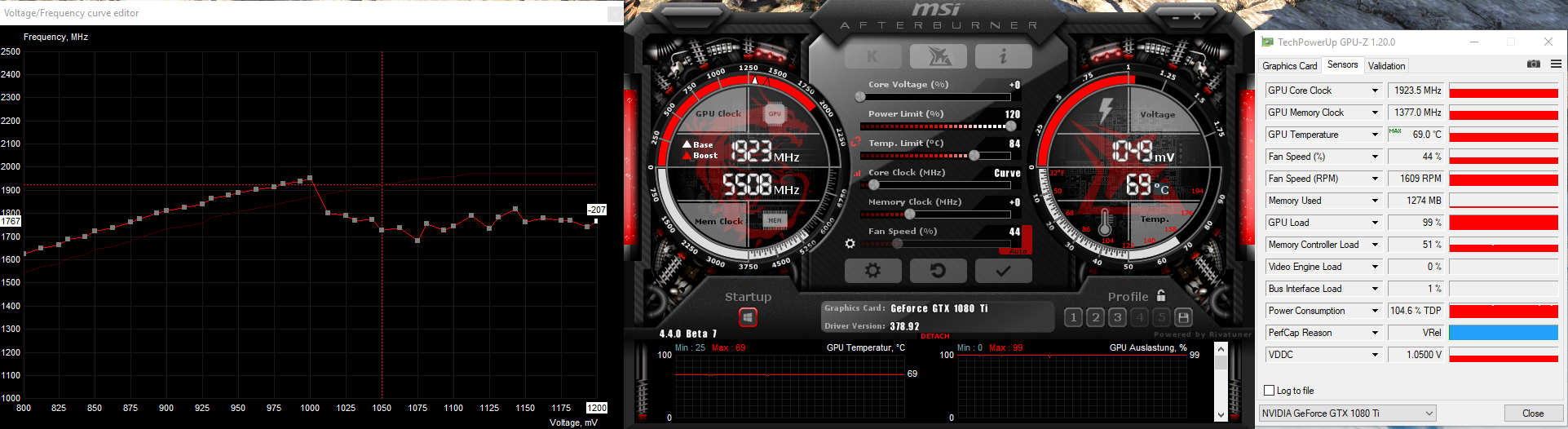Reset settings with the circular arrow button
This screenshot has height=429, width=1568.
click(x=938, y=270)
